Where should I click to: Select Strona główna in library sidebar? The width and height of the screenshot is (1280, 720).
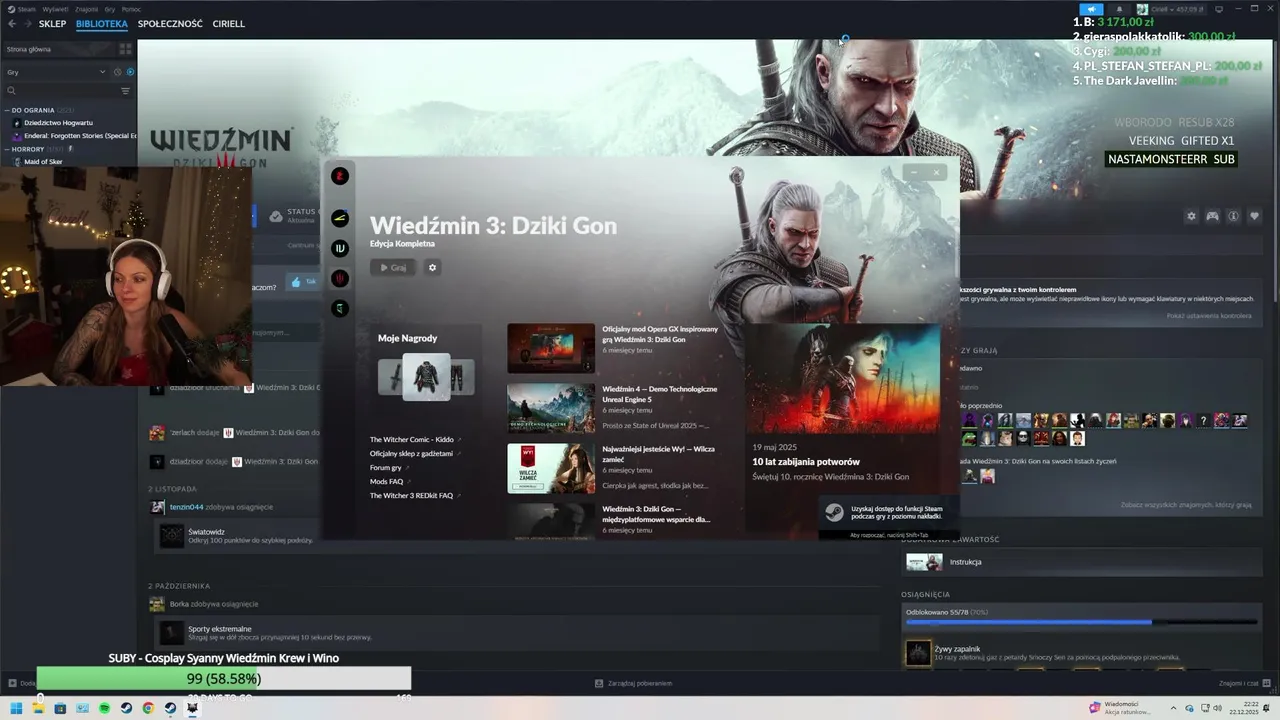(x=58, y=49)
